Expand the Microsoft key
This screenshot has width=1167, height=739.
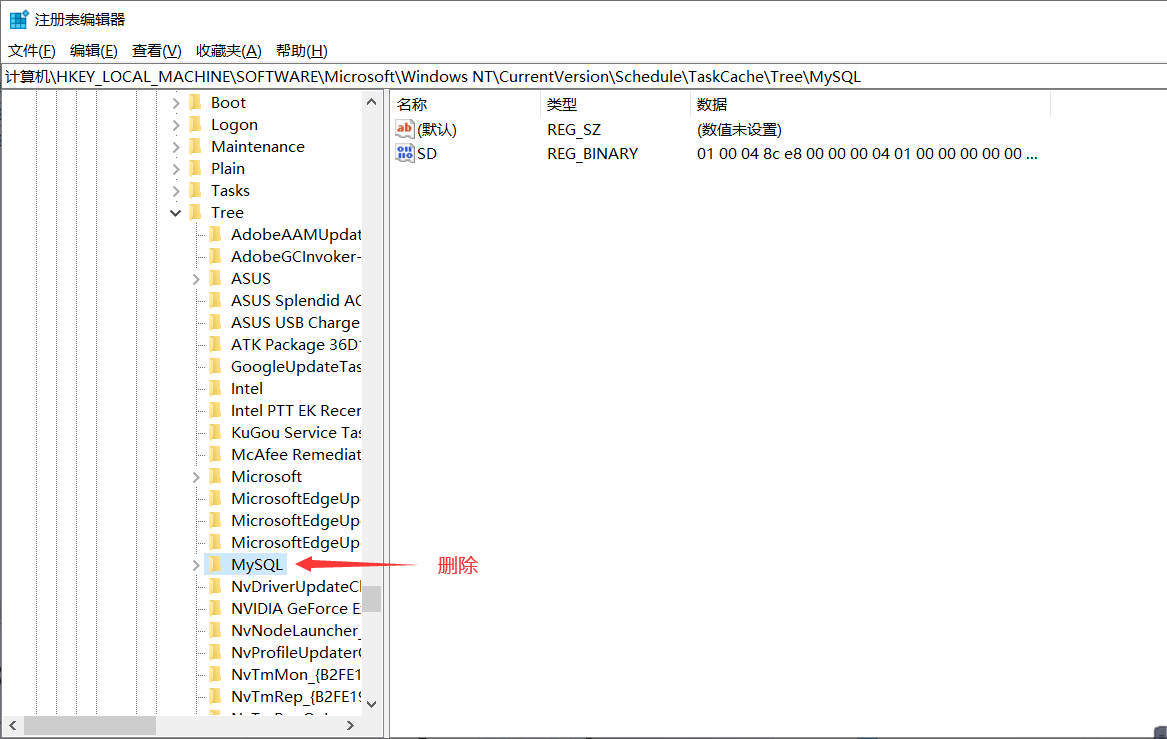(x=196, y=477)
